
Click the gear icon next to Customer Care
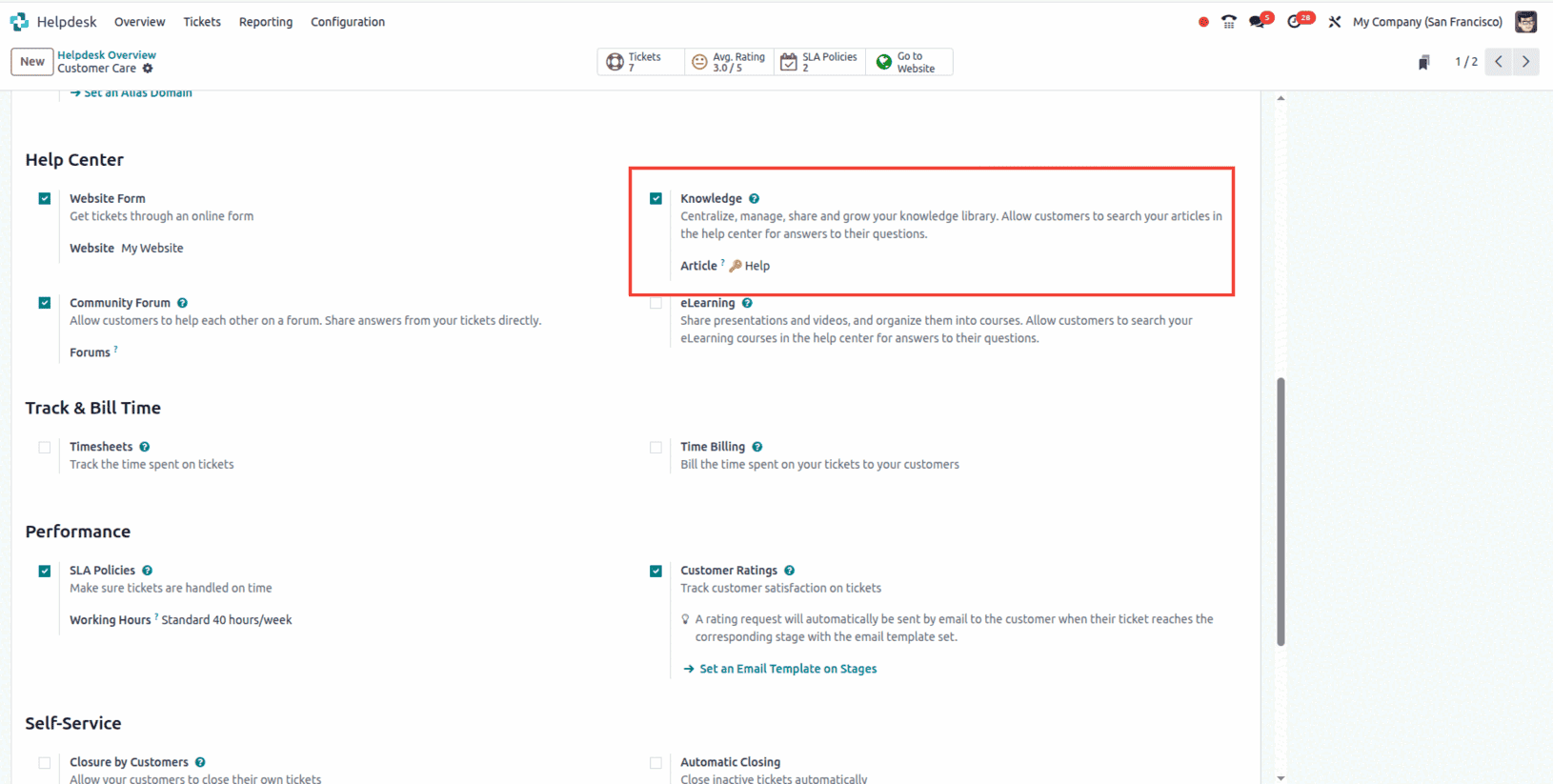click(148, 69)
